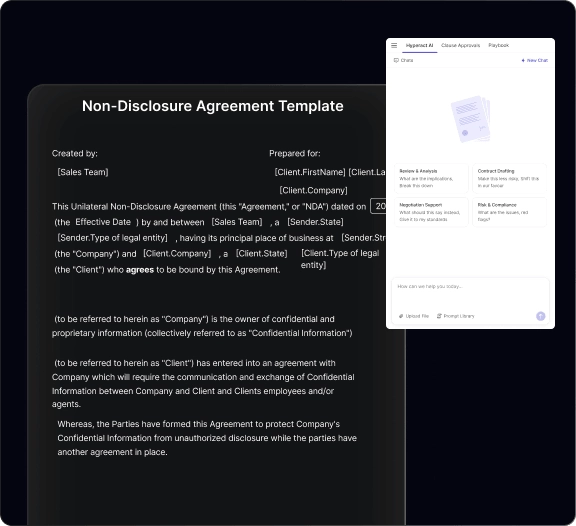Screen dimensions: 576x526
Task: Open the hamburger menu in the Hyperact panel
Action: click(x=394, y=46)
